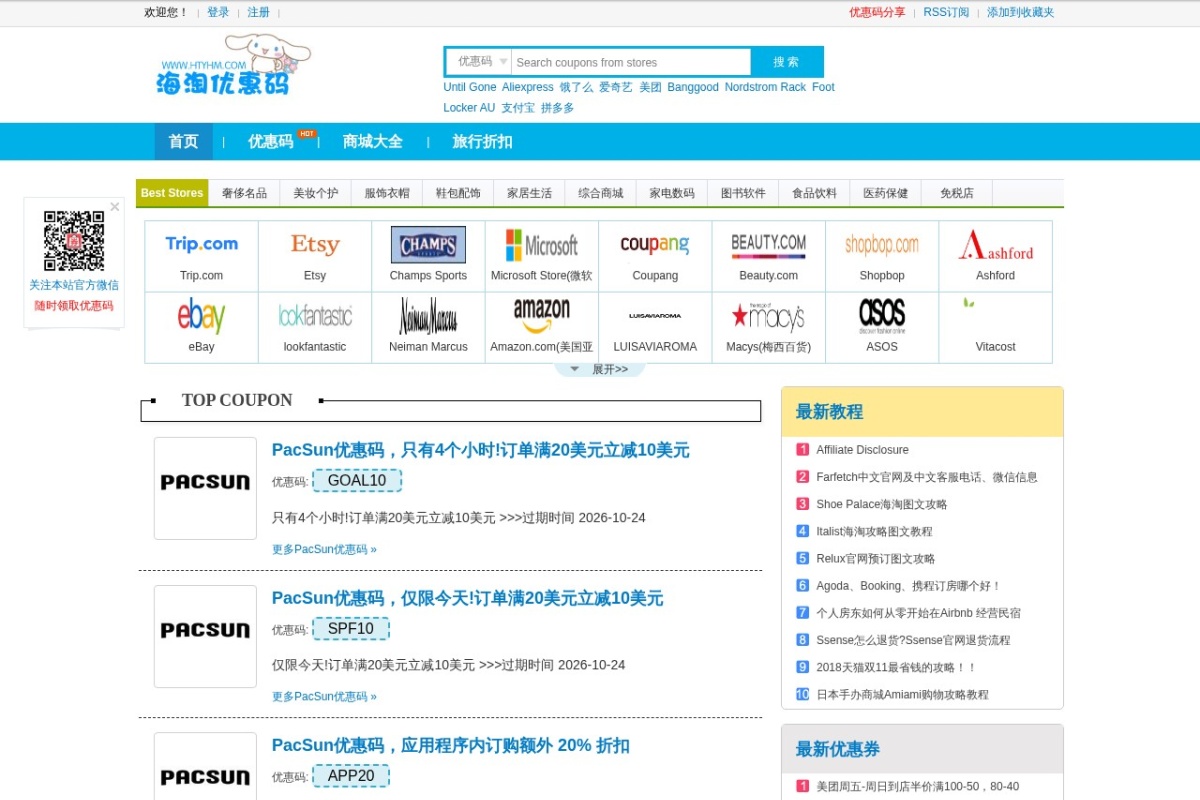Viewport: 1200px width, 800px height.
Task: Select the Champs Sports logo
Action: click(x=428, y=244)
